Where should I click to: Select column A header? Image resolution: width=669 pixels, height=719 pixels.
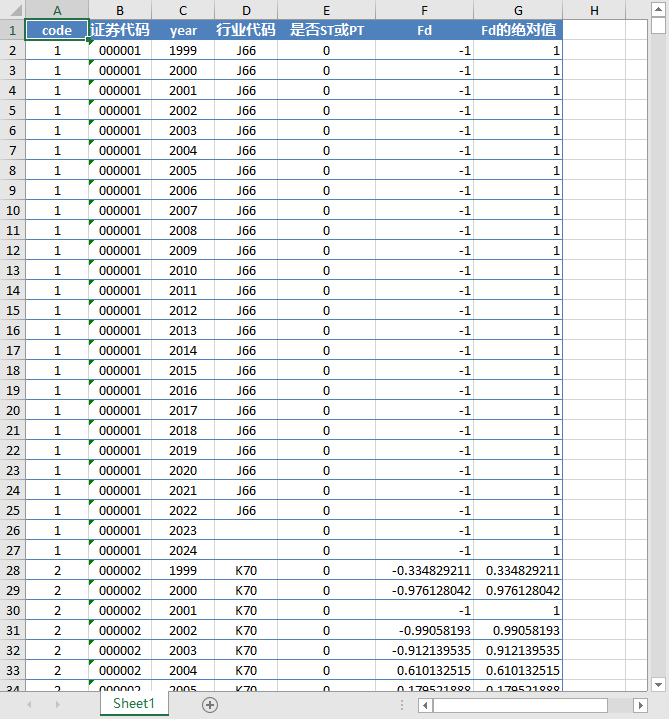pyautogui.click(x=57, y=10)
